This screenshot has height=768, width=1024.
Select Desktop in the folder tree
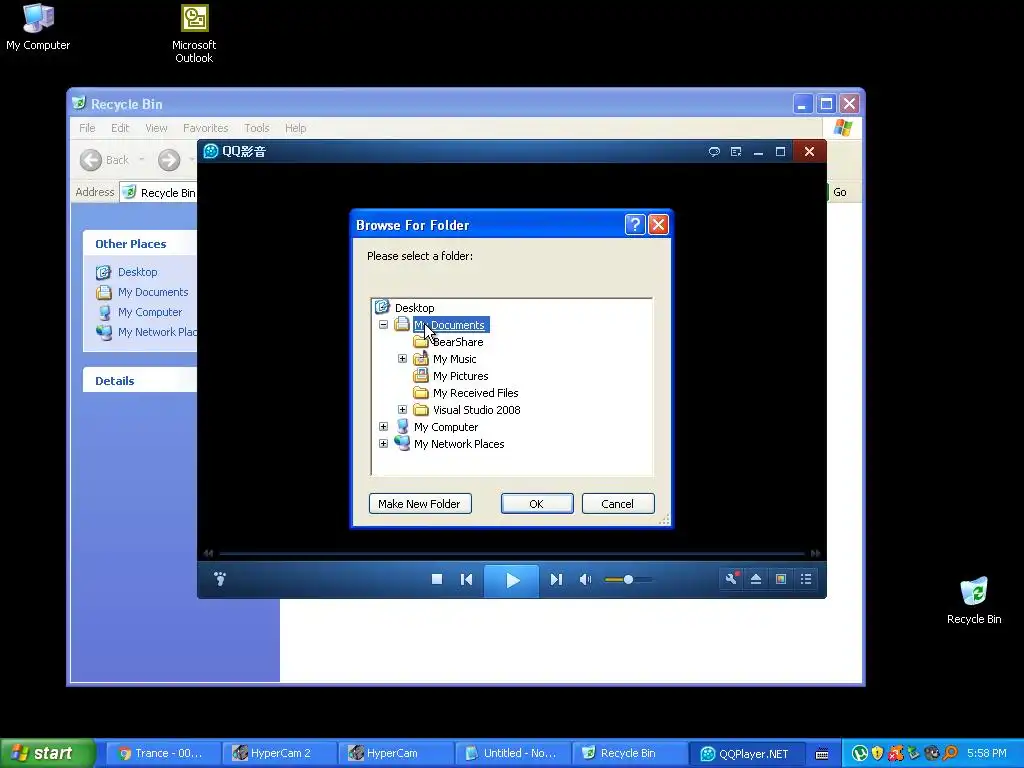click(414, 308)
